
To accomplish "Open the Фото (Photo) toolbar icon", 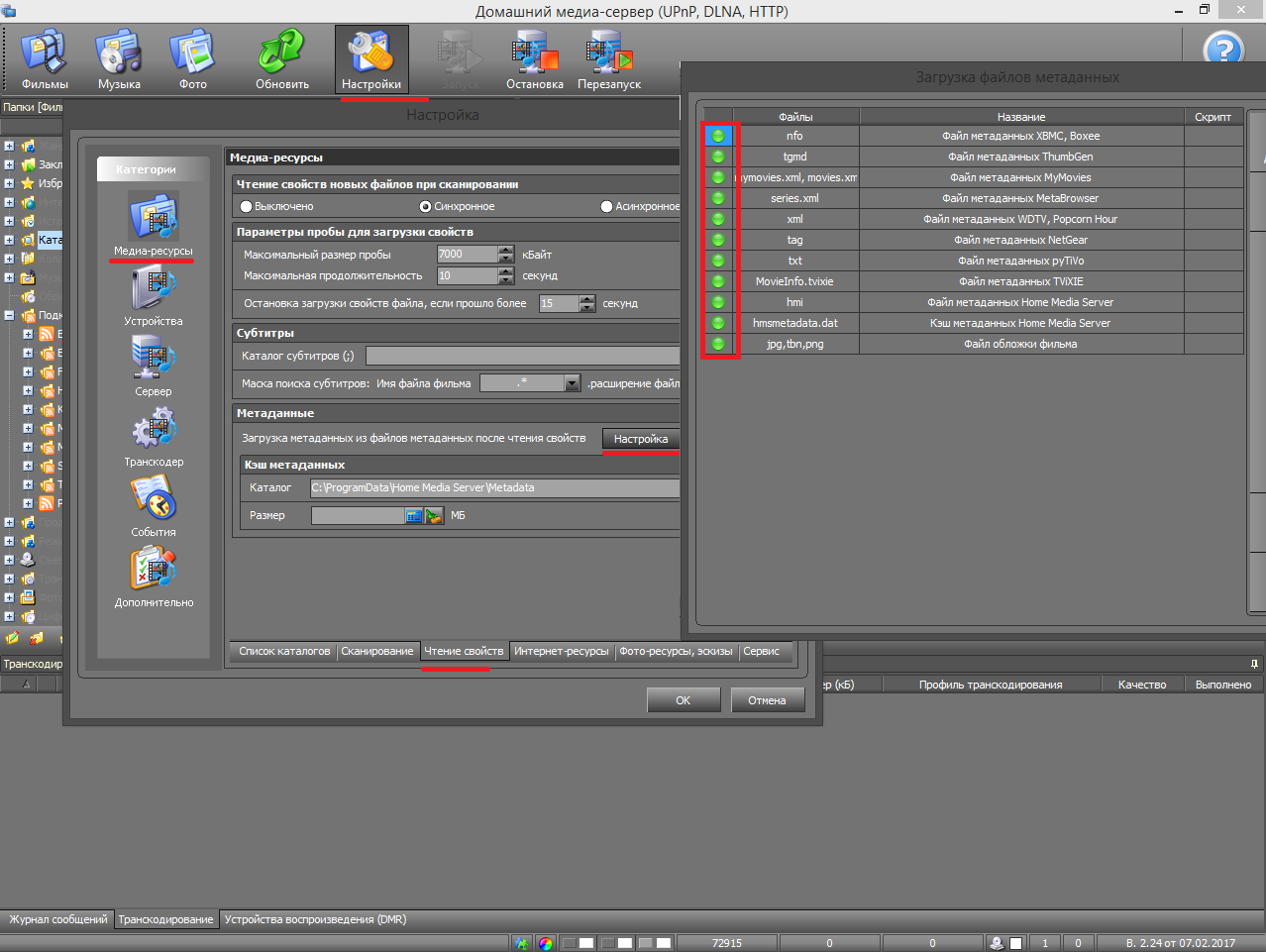I will pos(193,59).
